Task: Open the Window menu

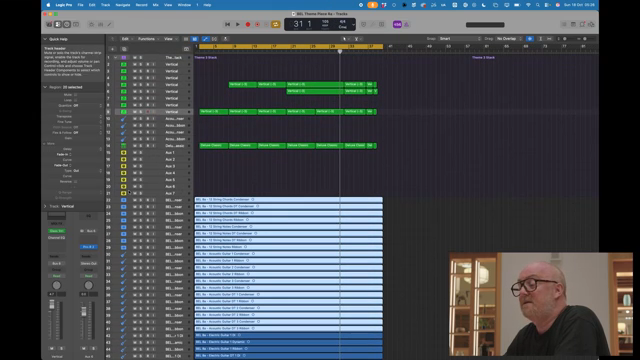Action: [184, 5]
